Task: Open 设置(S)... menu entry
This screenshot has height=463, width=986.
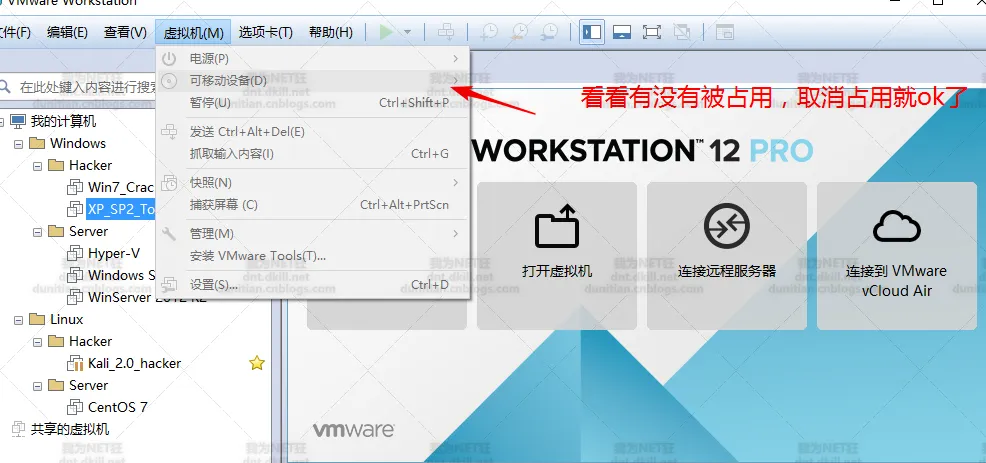Action: point(313,285)
